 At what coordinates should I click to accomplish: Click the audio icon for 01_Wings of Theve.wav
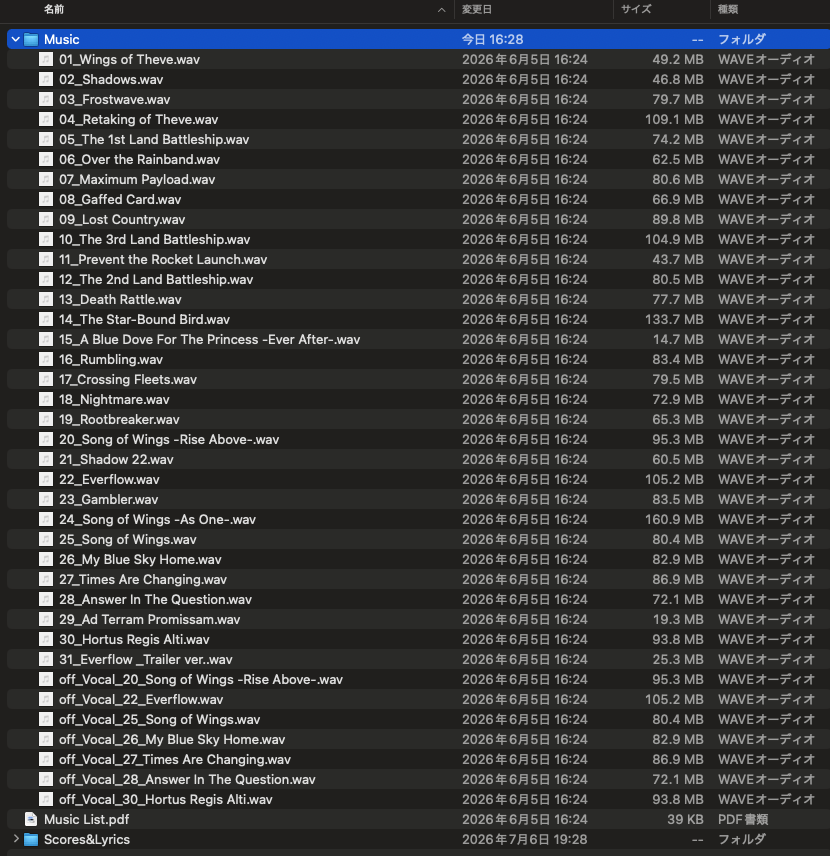pos(46,59)
